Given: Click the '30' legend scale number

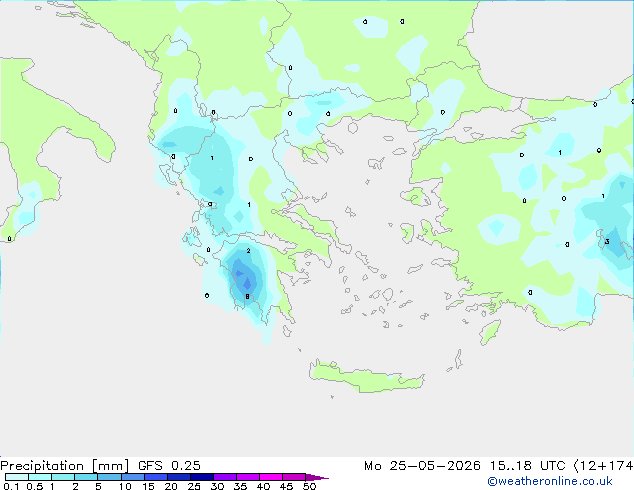Looking at the screenshot, I should [x=217, y=486].
